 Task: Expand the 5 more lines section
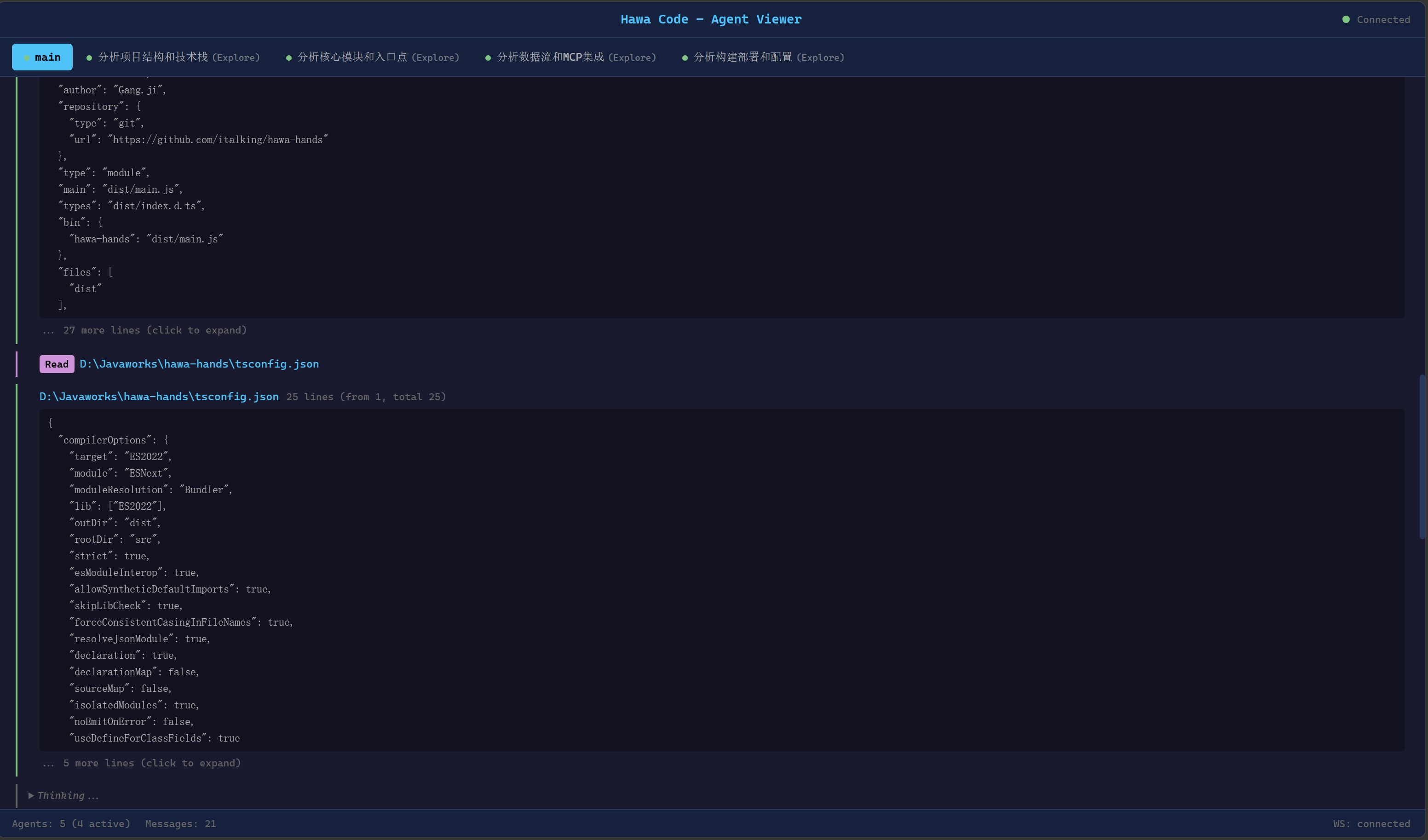pos(142,764)
